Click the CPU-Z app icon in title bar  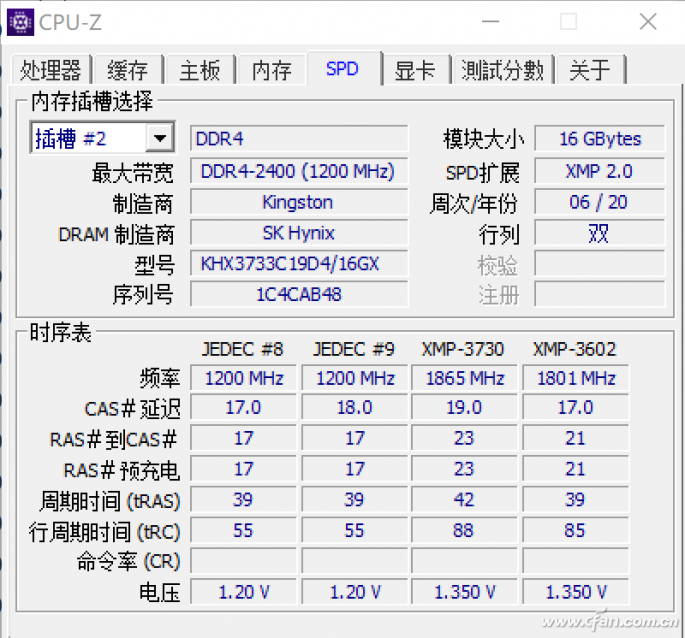[x=19, y=21]
